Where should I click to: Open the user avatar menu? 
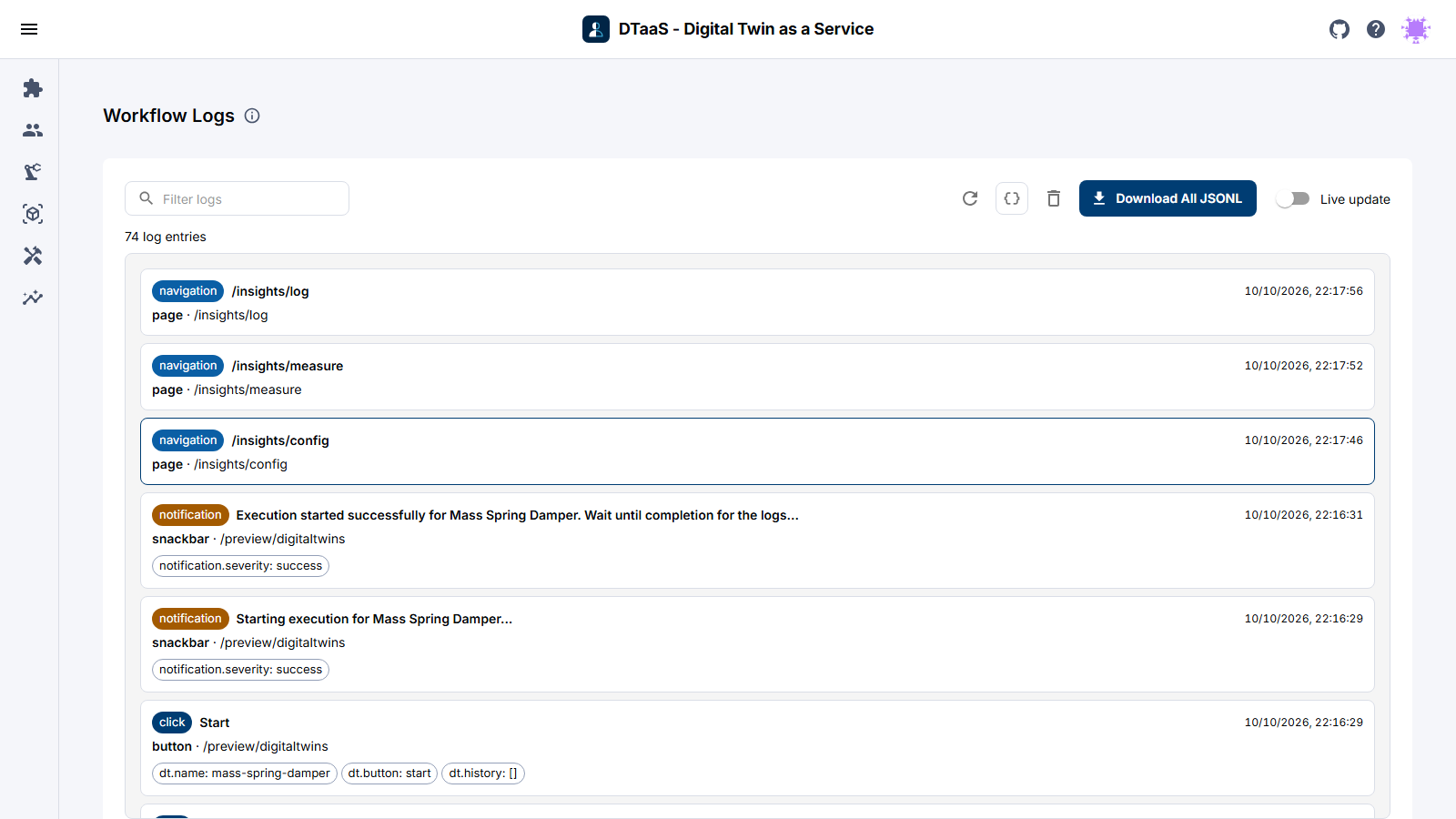(x=1416, y=29)
